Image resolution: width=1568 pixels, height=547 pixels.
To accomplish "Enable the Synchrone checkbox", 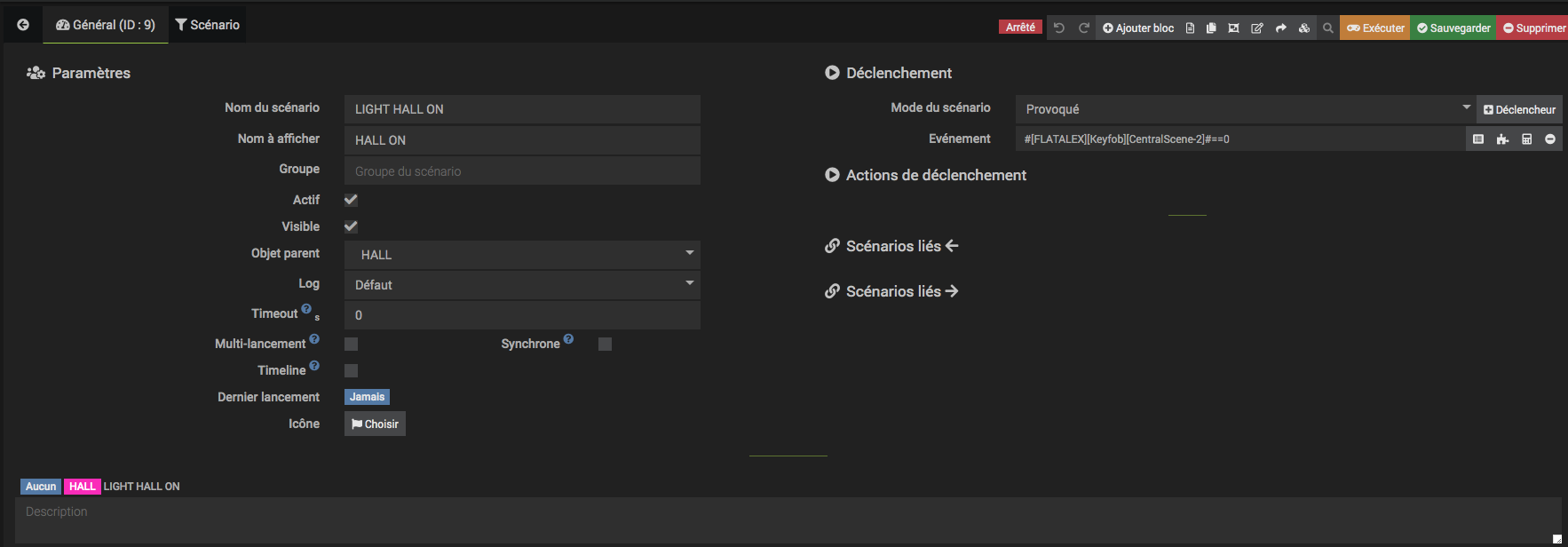I will point(605,344).
